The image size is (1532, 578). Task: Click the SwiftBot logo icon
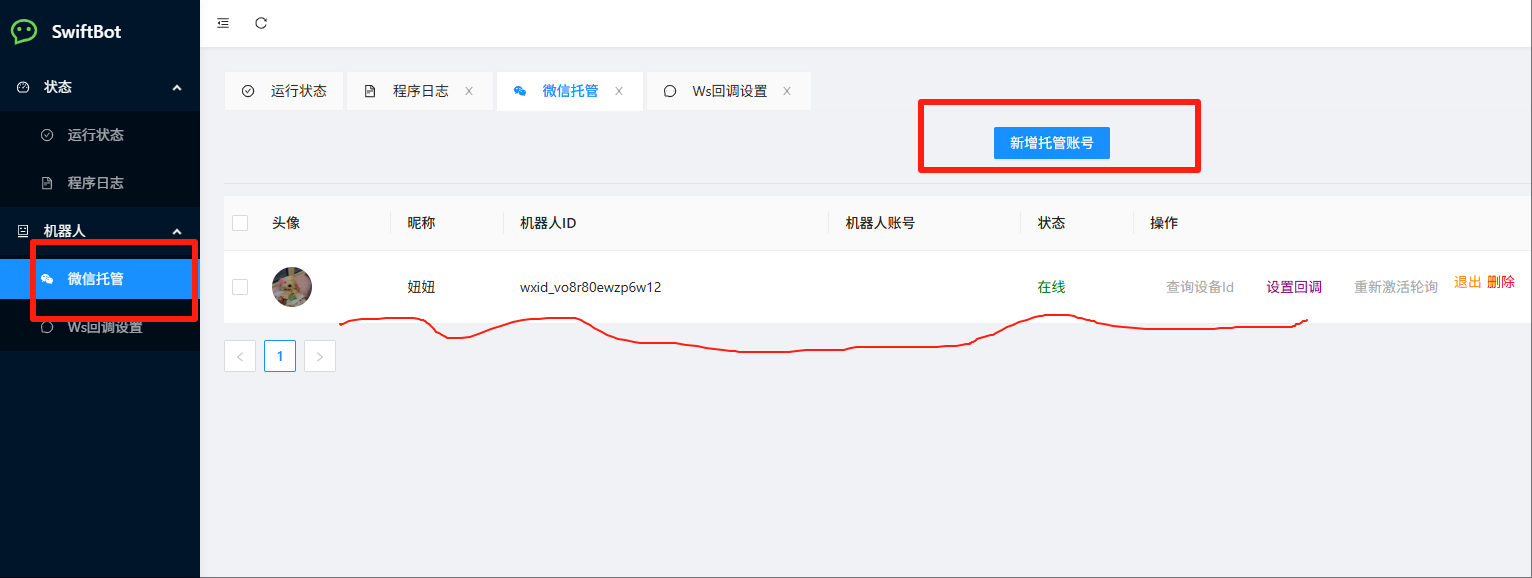24,31
